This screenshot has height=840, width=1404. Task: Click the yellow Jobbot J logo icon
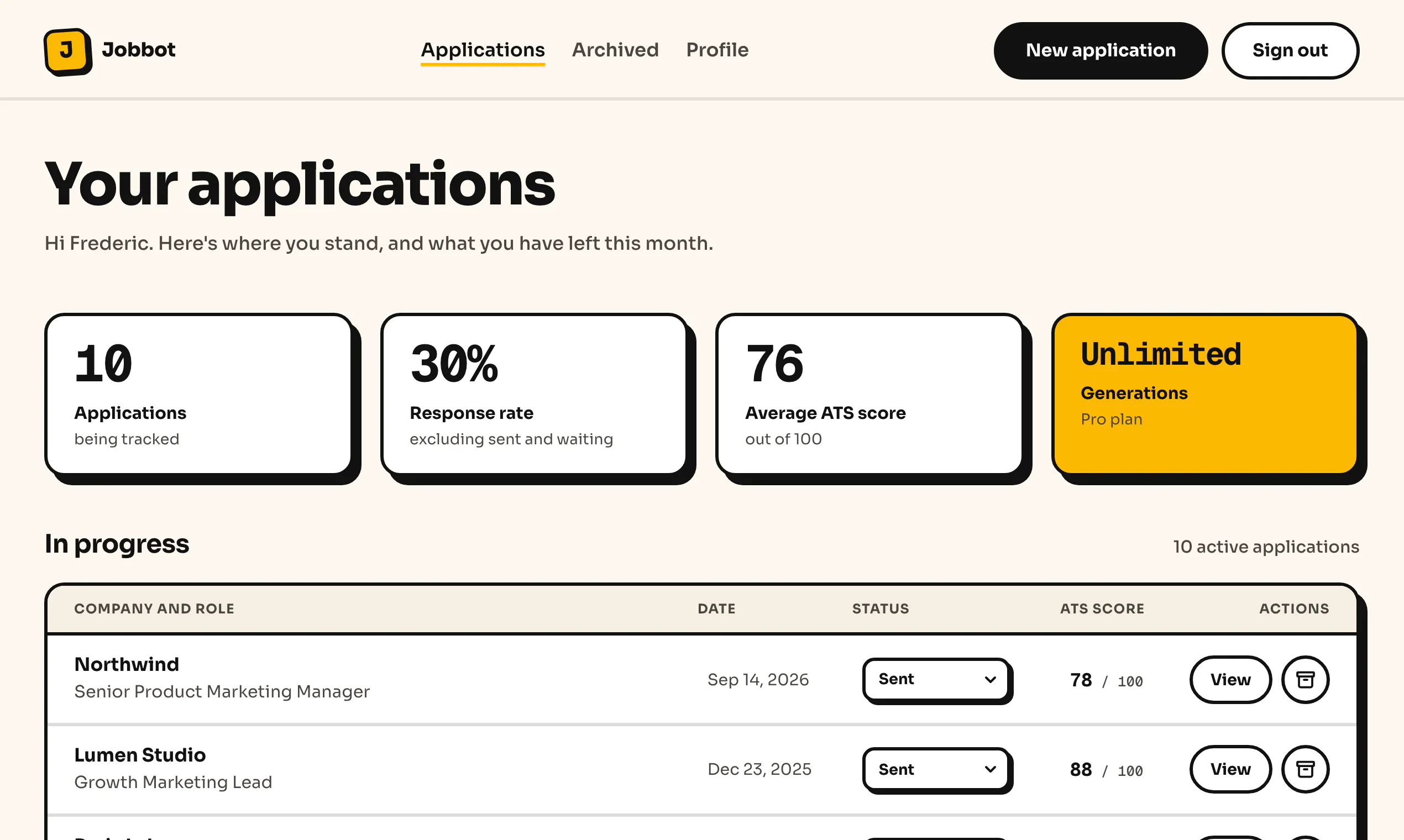[x=68, y=51]
